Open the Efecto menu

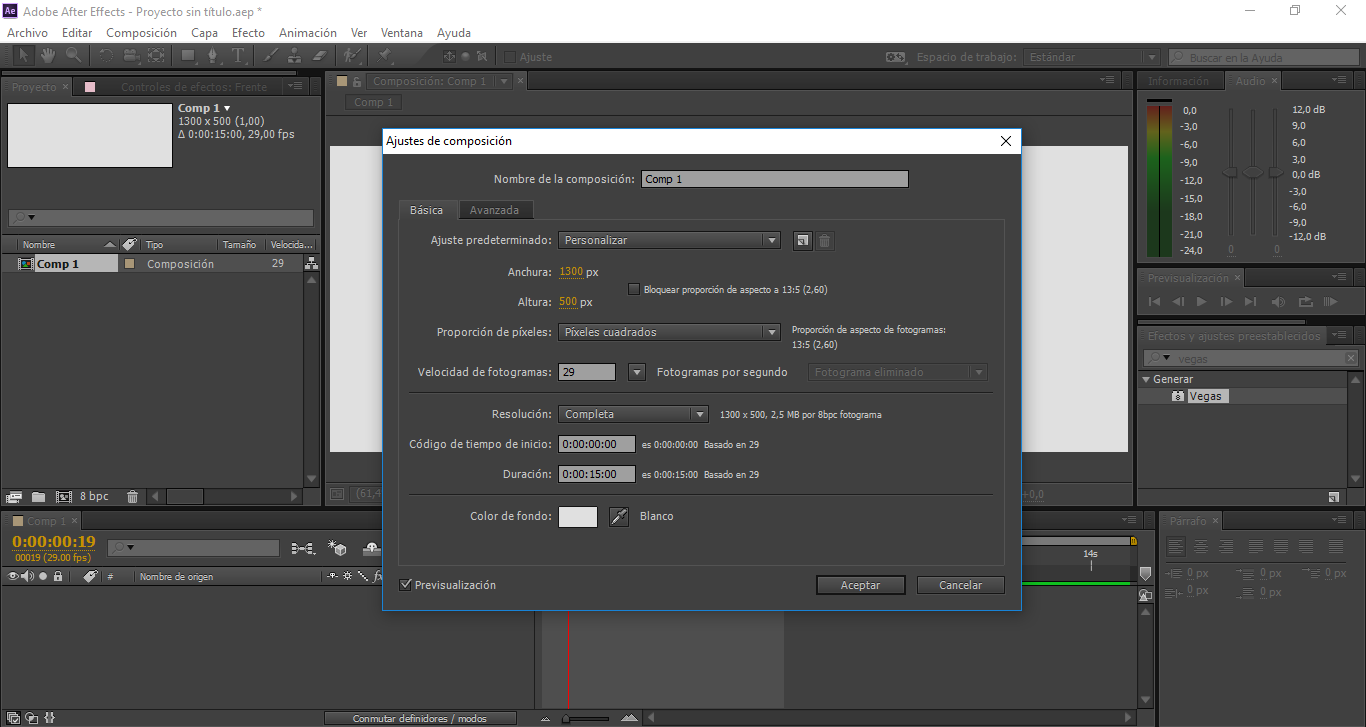coord(248,33)
